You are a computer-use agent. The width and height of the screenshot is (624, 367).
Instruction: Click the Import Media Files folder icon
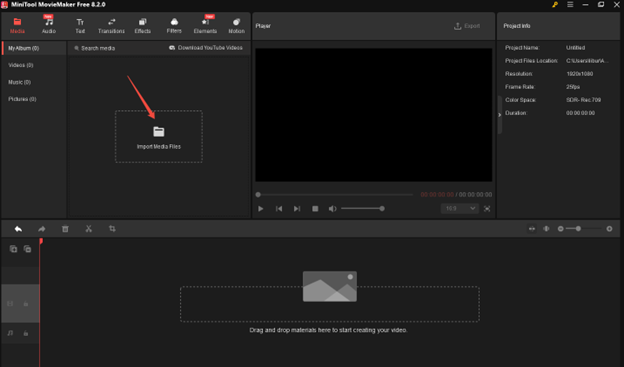click(159, 131)
